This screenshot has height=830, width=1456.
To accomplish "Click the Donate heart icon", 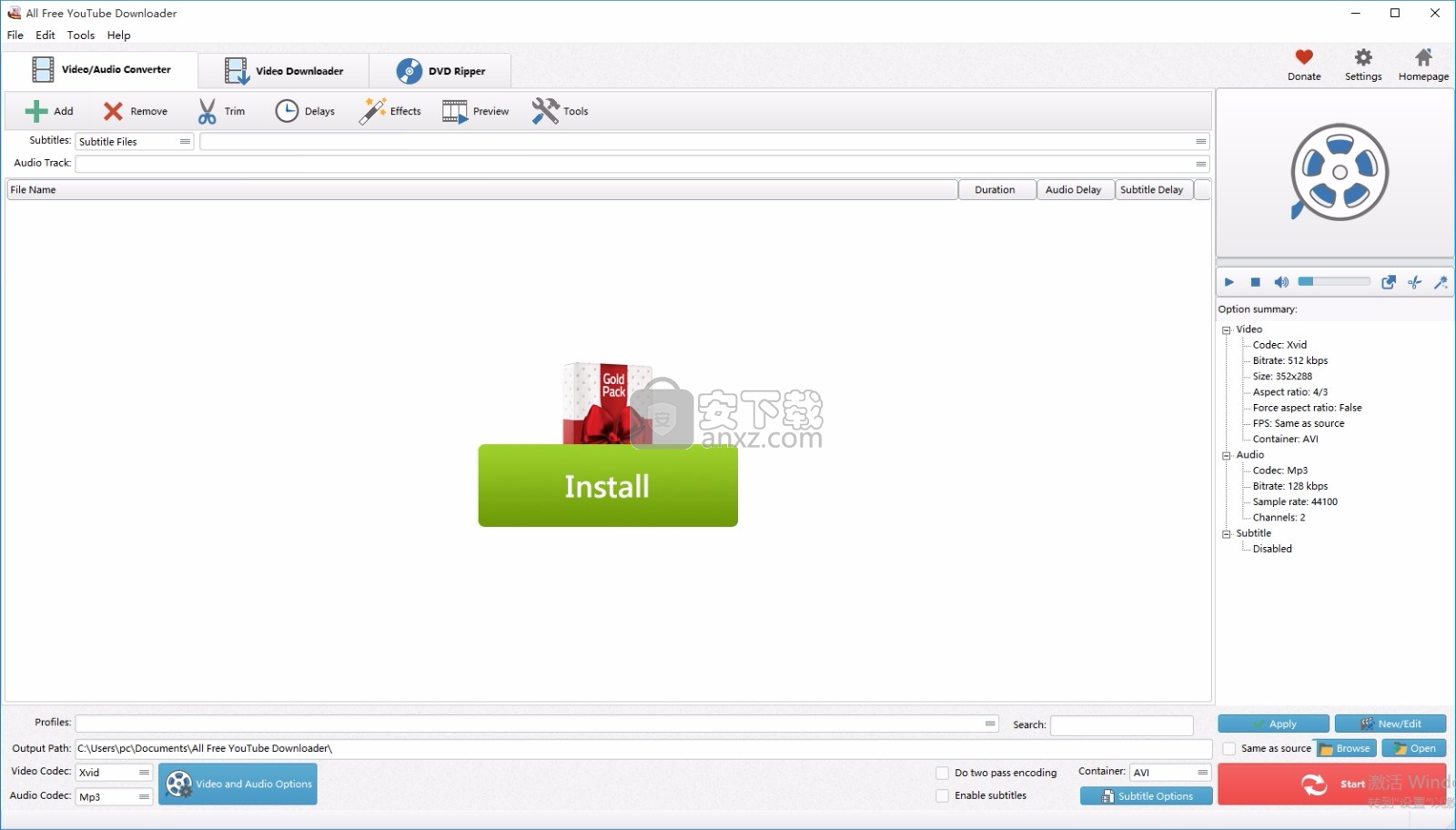I will 1304,57.
